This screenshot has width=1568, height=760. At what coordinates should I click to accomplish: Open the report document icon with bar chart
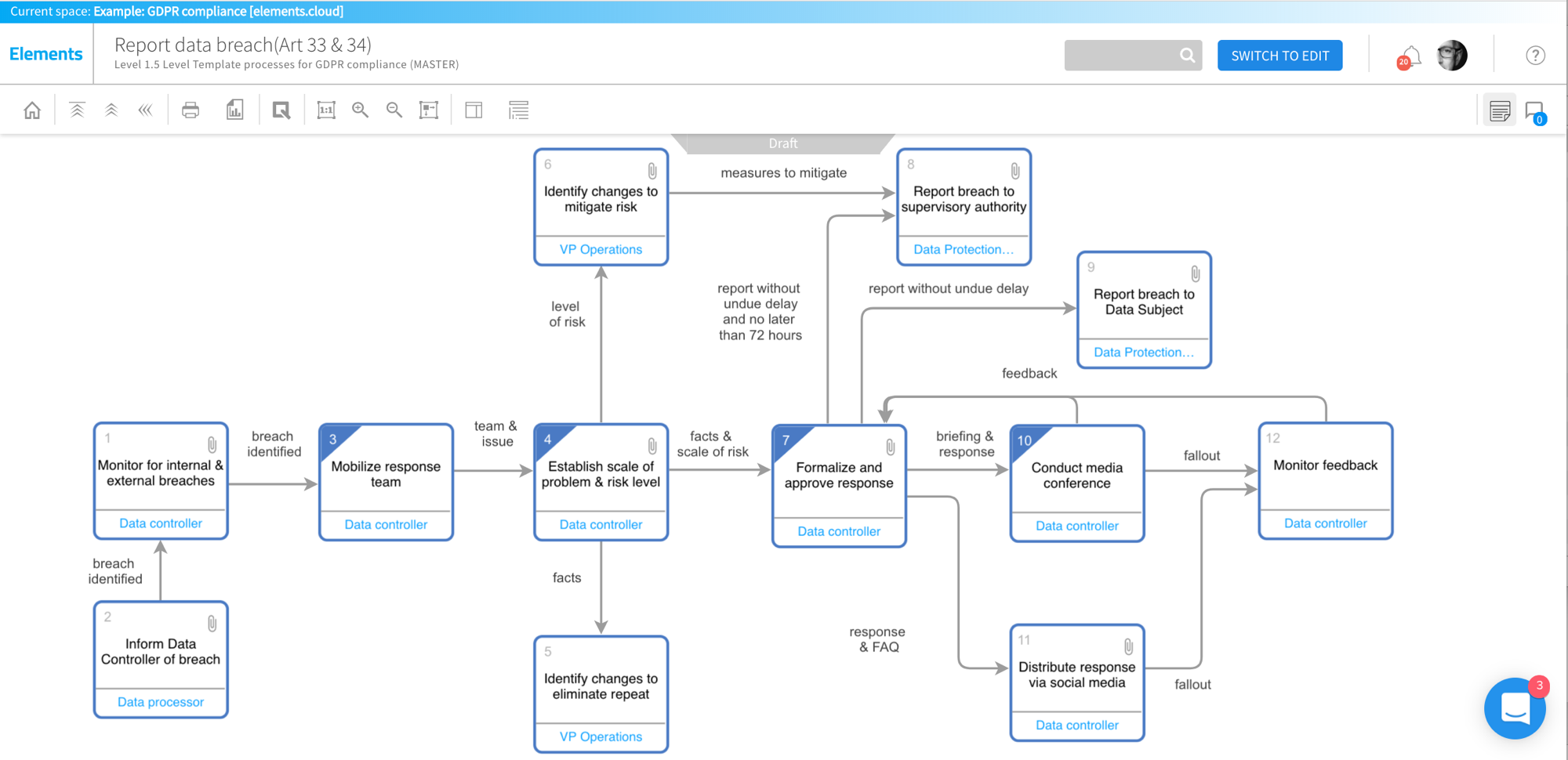pos(234,110)
